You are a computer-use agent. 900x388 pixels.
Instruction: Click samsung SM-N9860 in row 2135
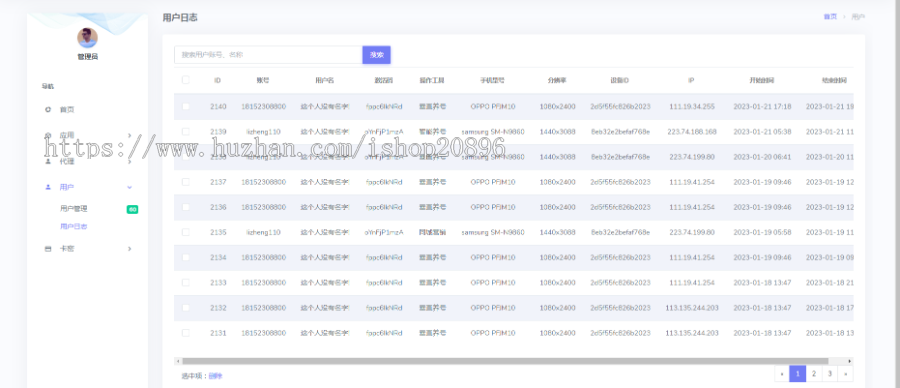[x=492, y=232]
